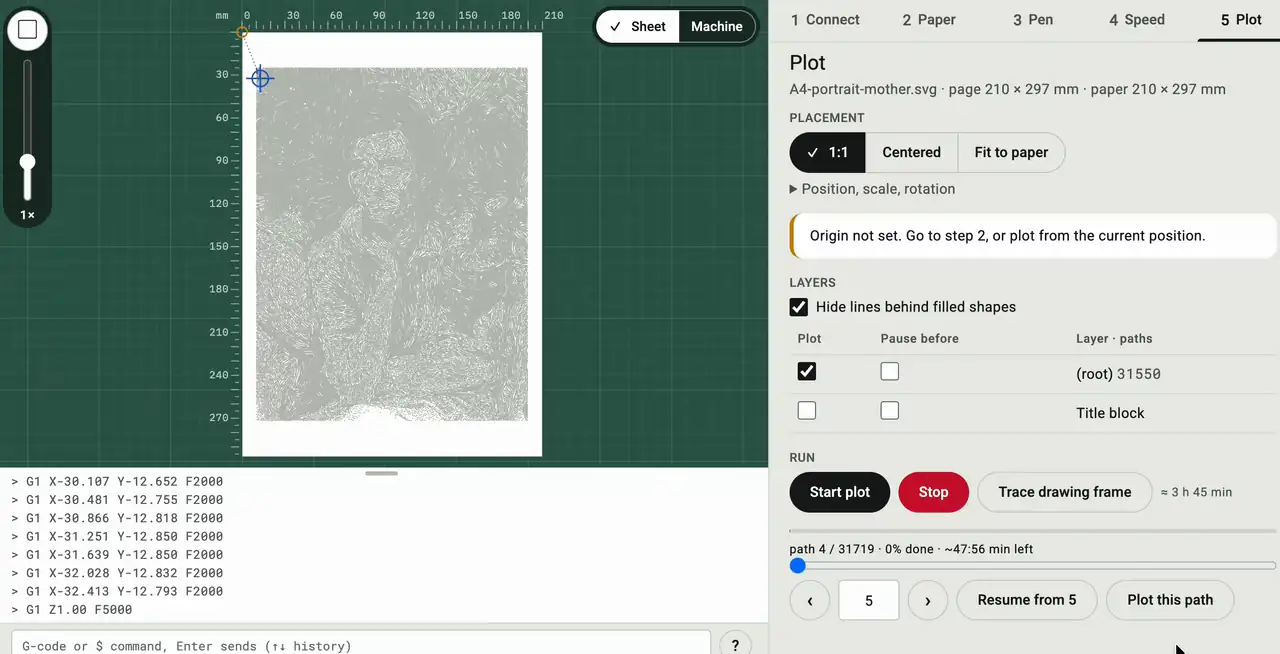The width and height of the screenshot is (1280, 654).
Task: Click the blue crosshair pen position marker
Action: [x=260, y=78]
